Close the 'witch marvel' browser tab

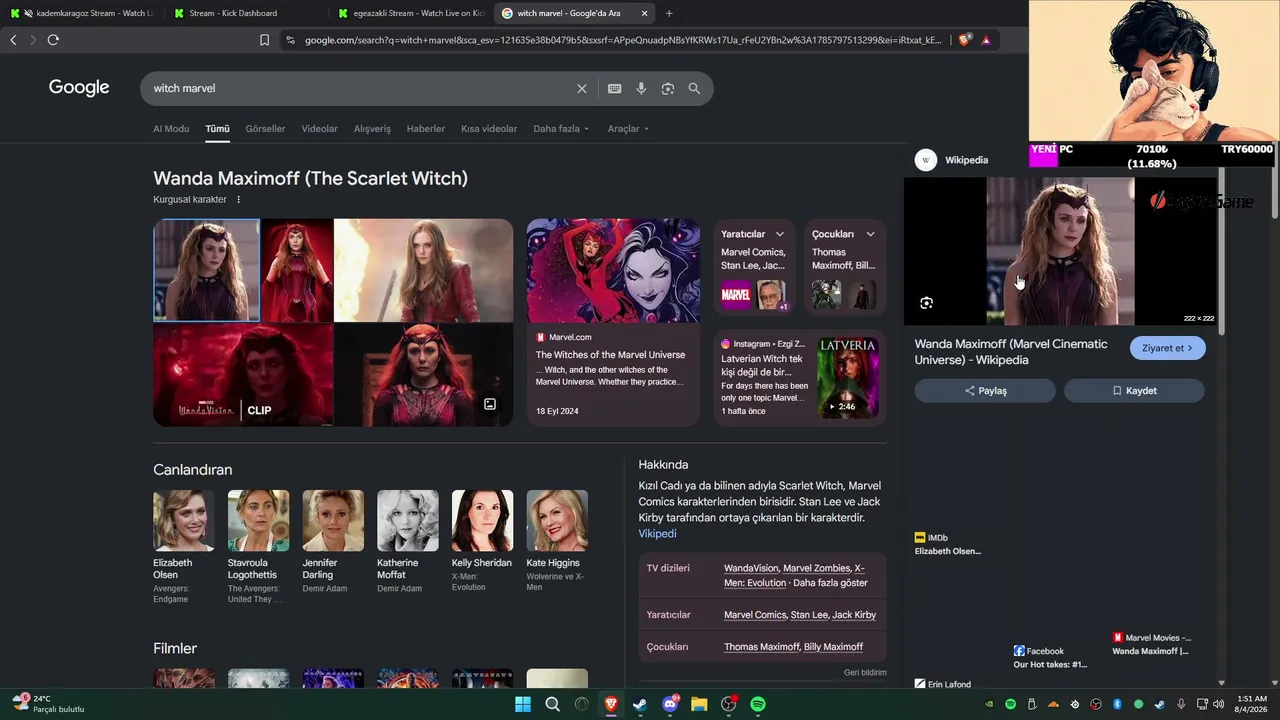click(644, 13)
